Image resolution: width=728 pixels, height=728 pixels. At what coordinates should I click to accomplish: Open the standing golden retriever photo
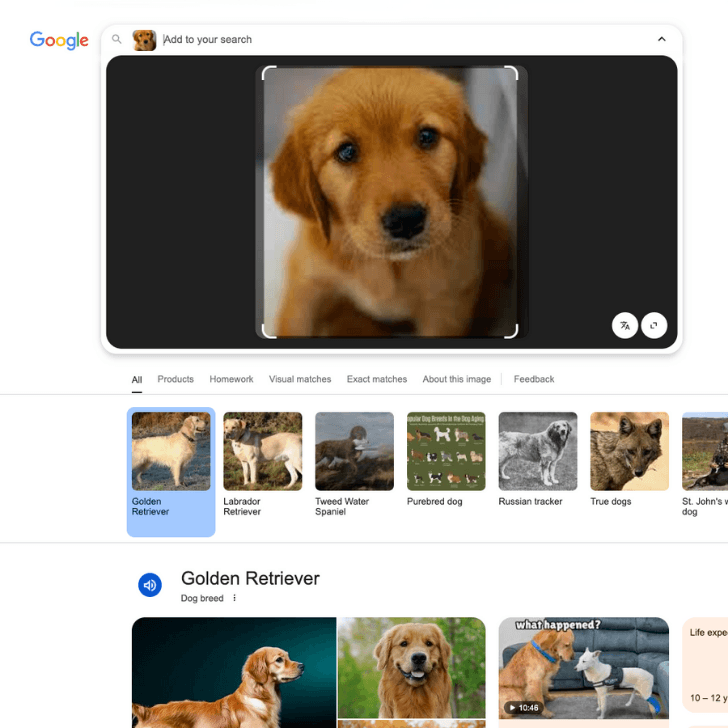234,672
